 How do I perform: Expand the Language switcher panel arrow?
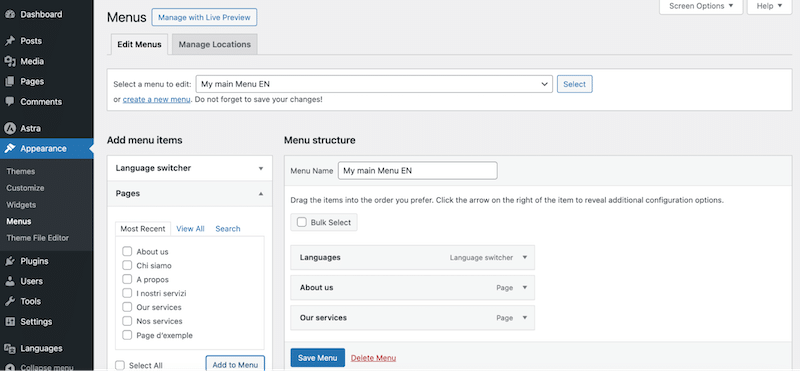click(261, 168)
